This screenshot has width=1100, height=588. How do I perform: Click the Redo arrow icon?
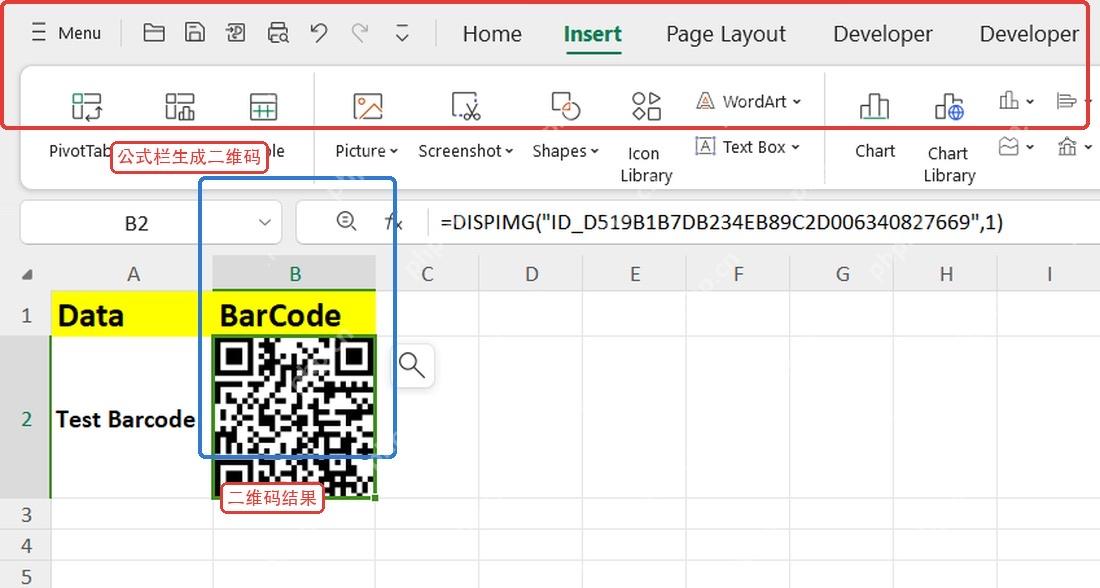[361, 33]
